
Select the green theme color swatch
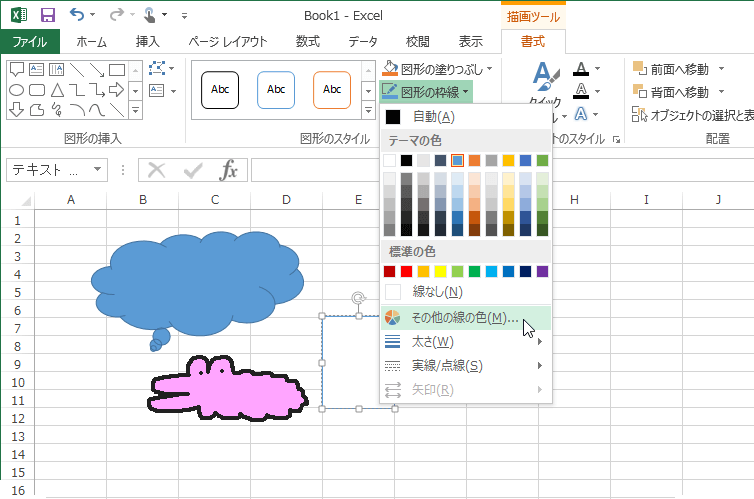pos(542,161)
